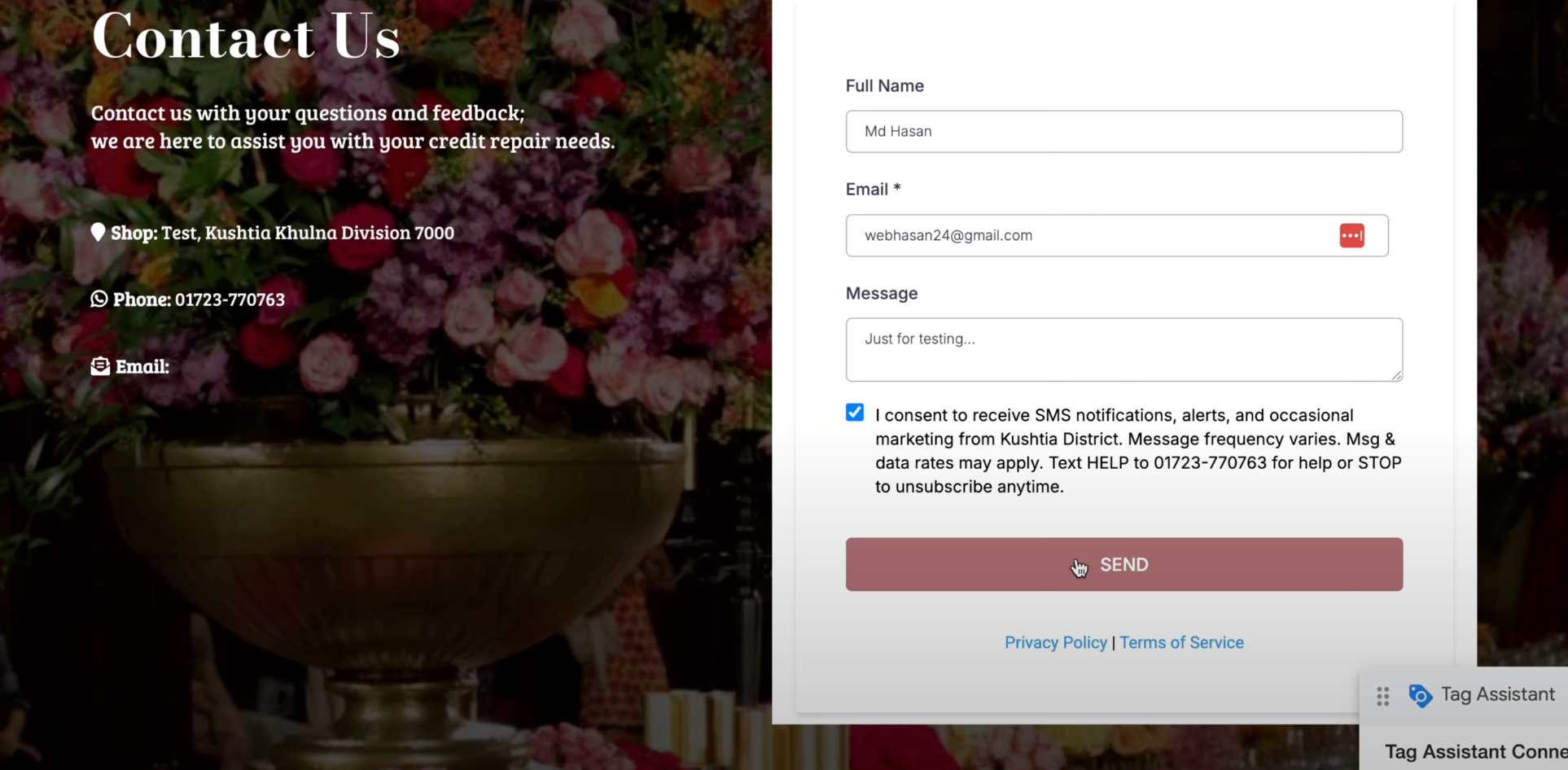Click inside the Message text area
The width and height of the screenshot is (1568, 770).
(1123, 349)
